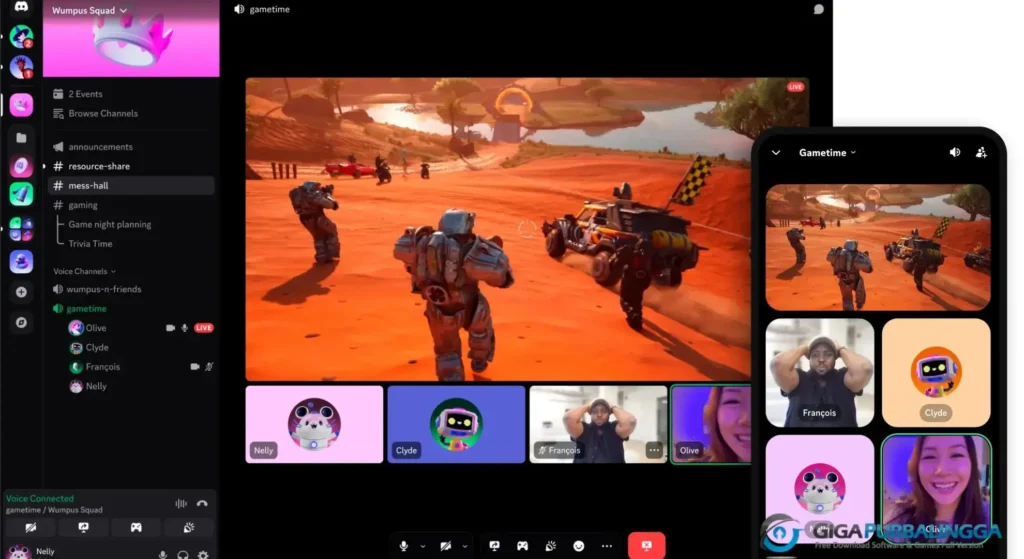Open emoji reactions in the call bar
1024x559 pixels.
pyautogui.click(x=579, y=545)
